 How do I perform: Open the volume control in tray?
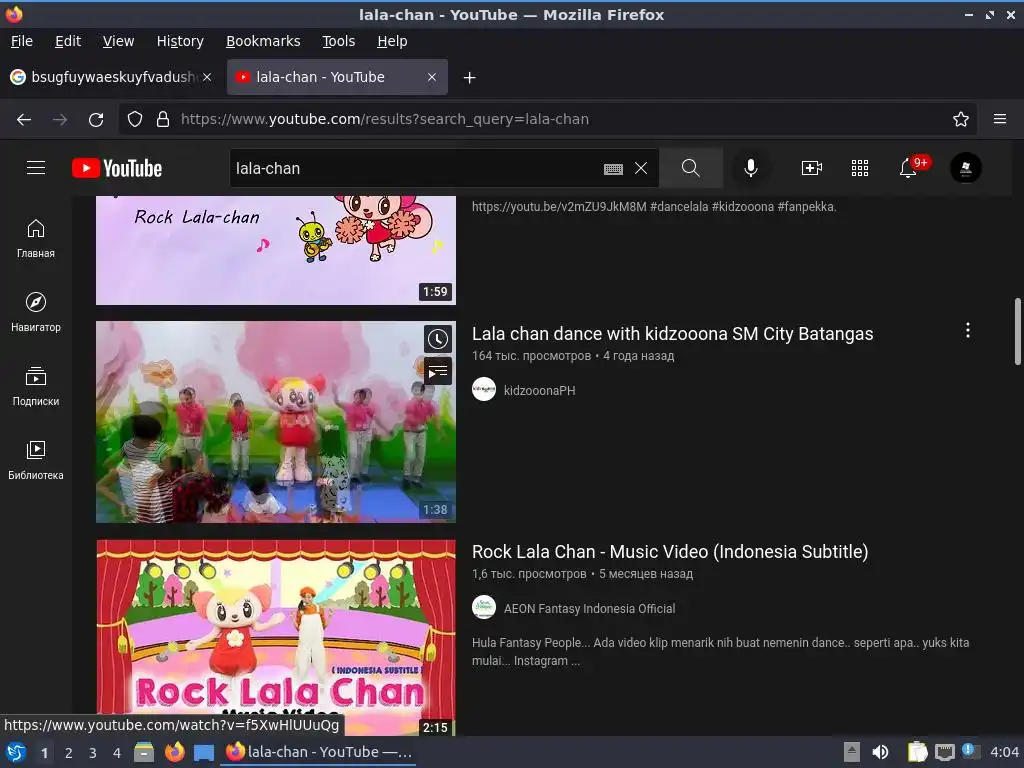tap(880, 752)
